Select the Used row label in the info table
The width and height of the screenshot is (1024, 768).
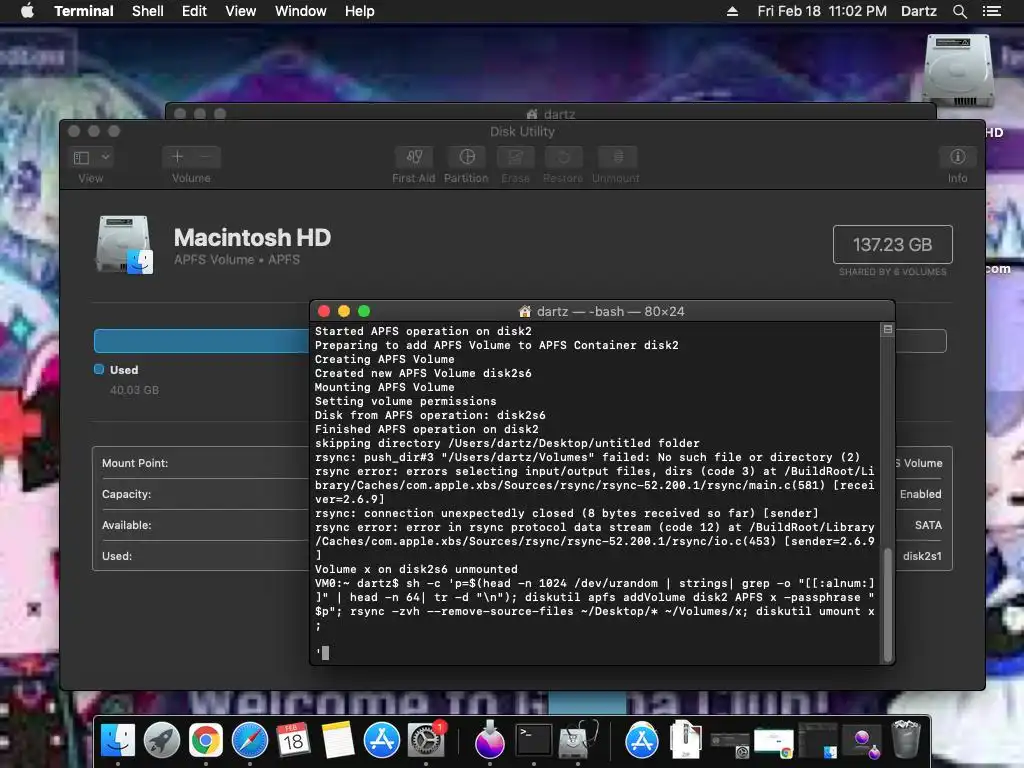pyautogui.click(x=117, y=556)
